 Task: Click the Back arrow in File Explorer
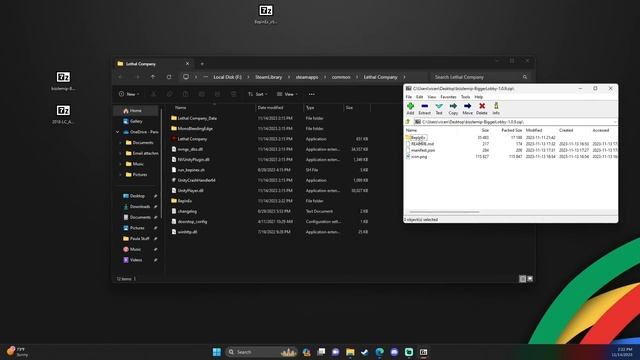pos(120,77)
